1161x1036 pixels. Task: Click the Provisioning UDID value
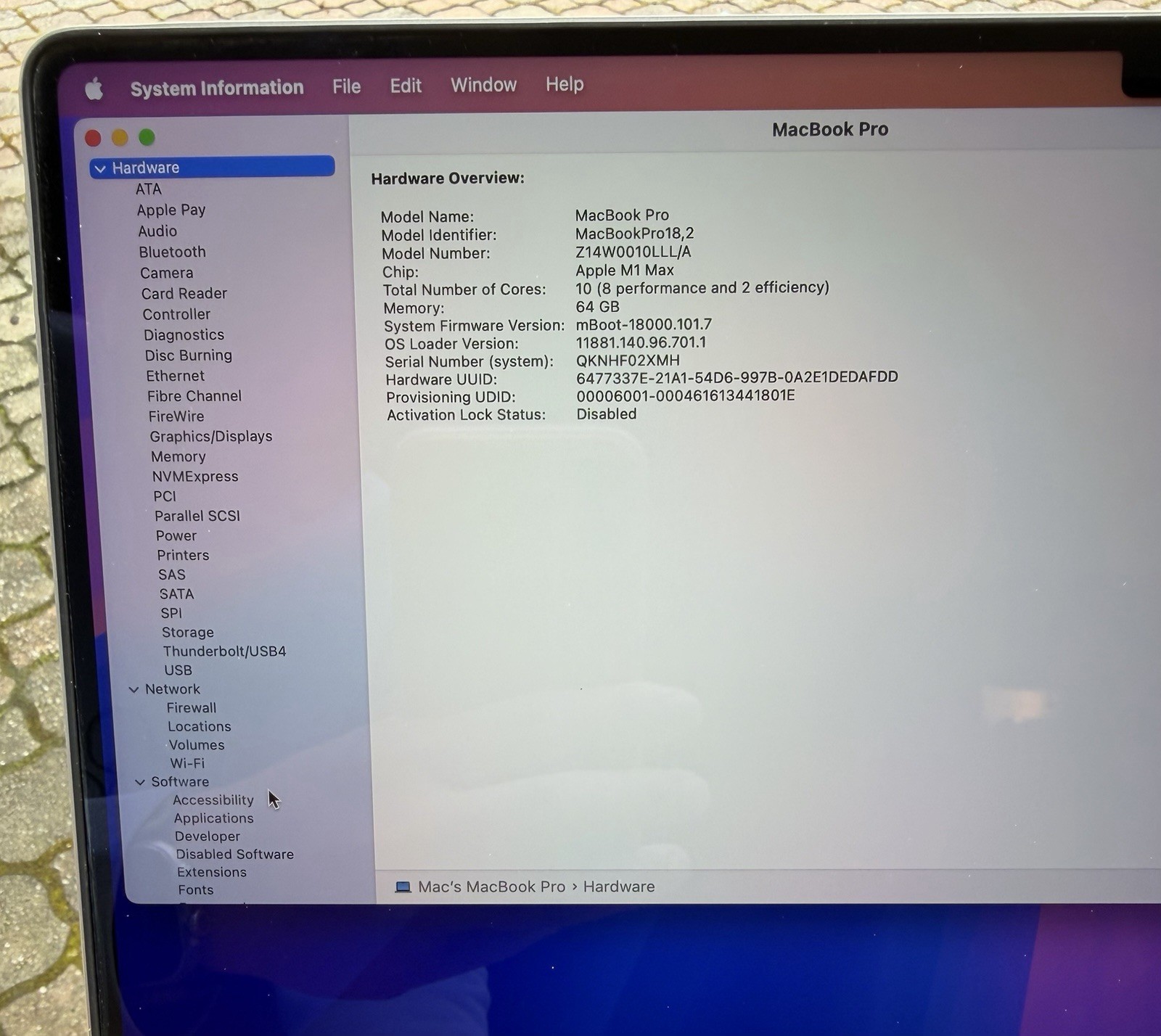(x=686, y=396)
